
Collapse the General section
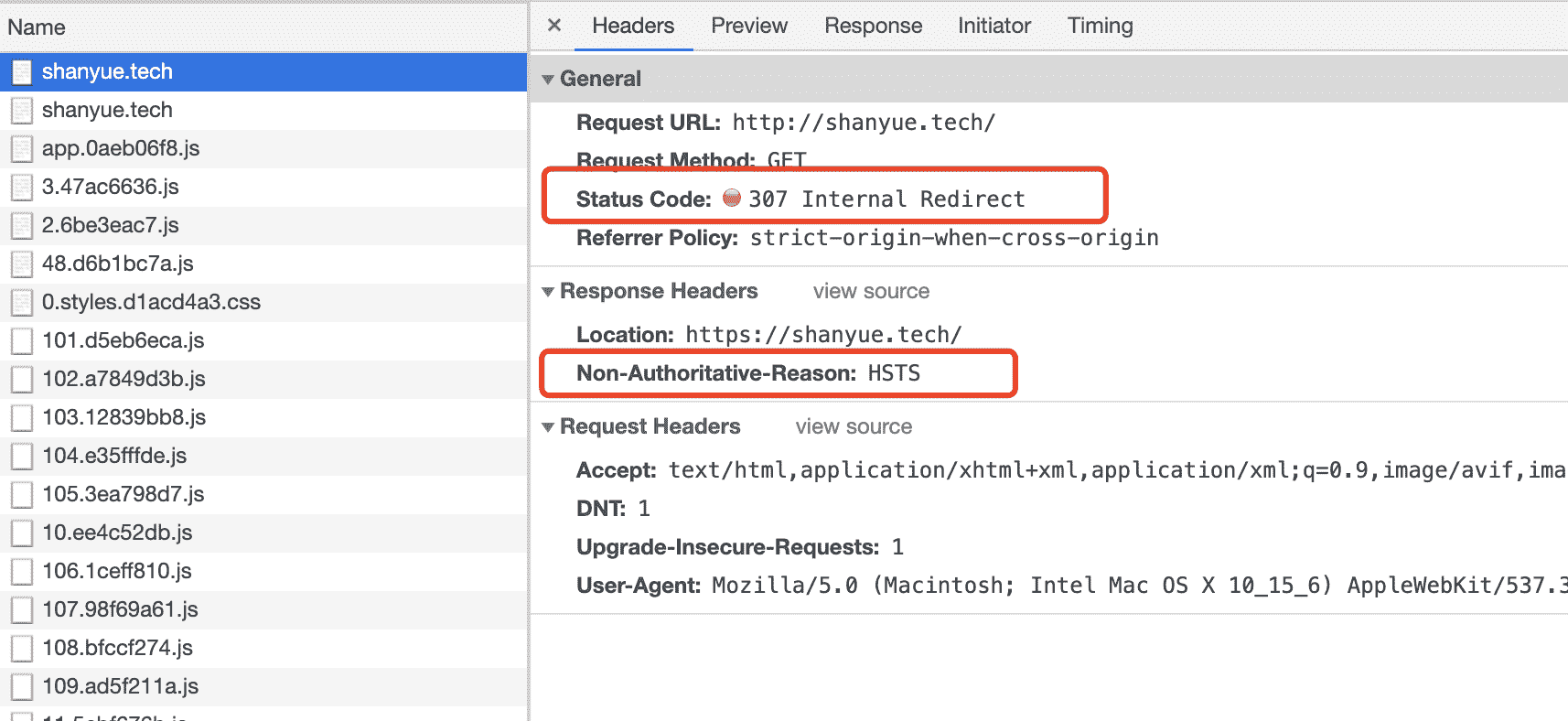coord(548,80)
